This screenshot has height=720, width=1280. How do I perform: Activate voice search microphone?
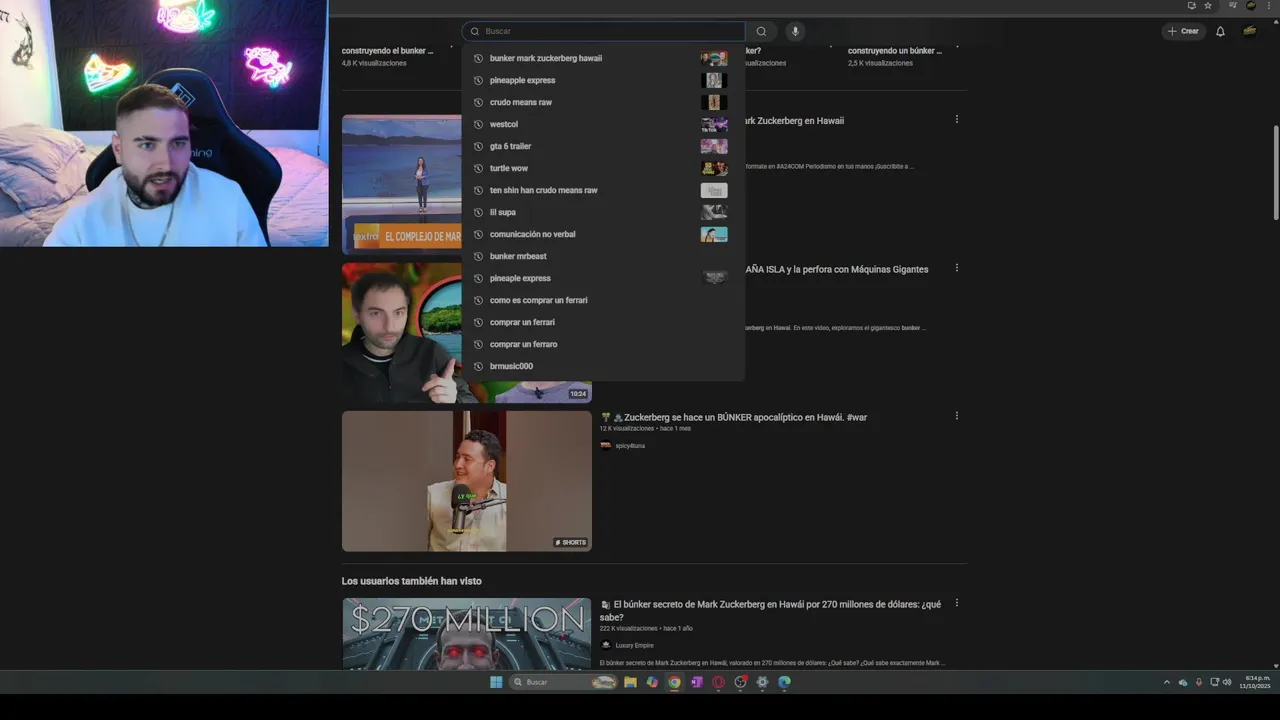pyautogui.click(x=795, y=31)
